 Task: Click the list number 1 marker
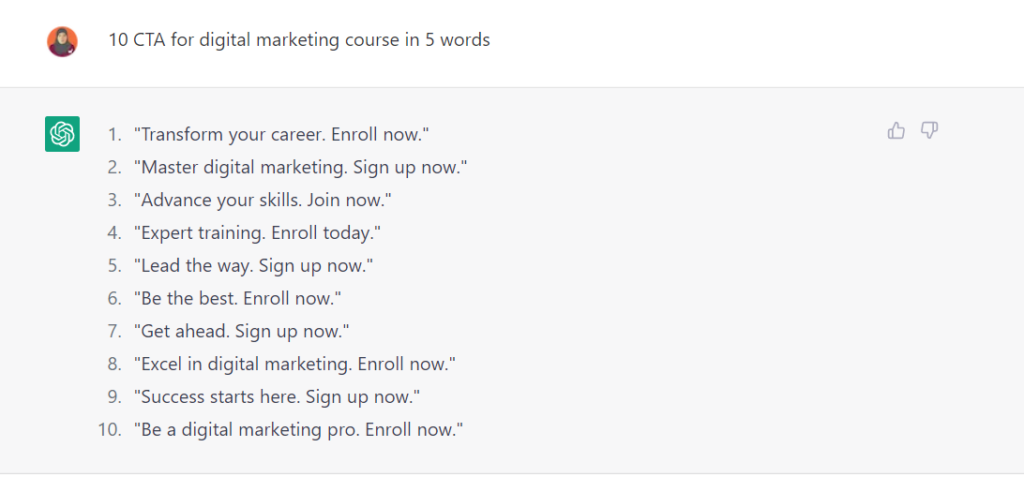pos(115,135)
